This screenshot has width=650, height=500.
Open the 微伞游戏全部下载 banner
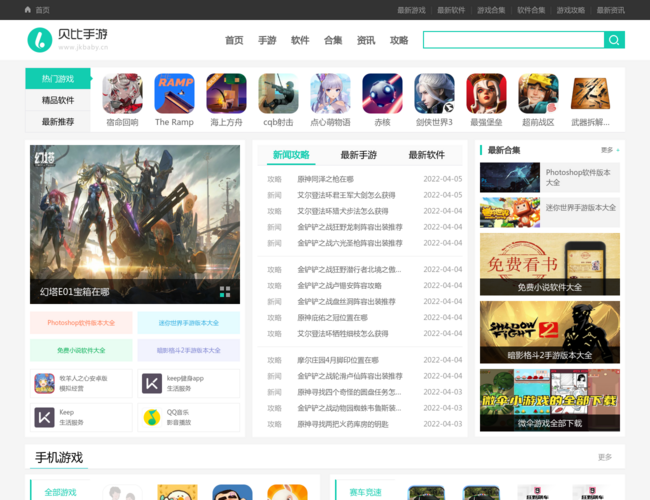(550, 400)
